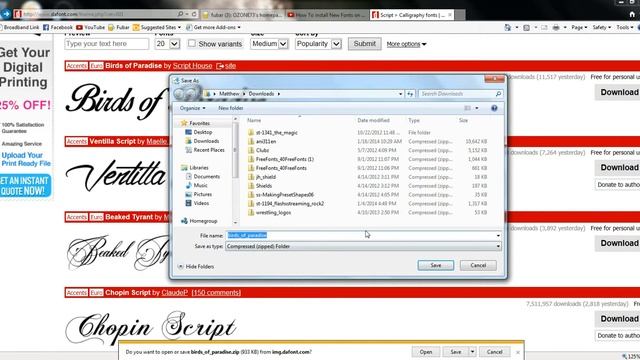The width and height of the screenshot is (640, 360).
Task: Open the 150 comments link
Action: pos(216,293)
